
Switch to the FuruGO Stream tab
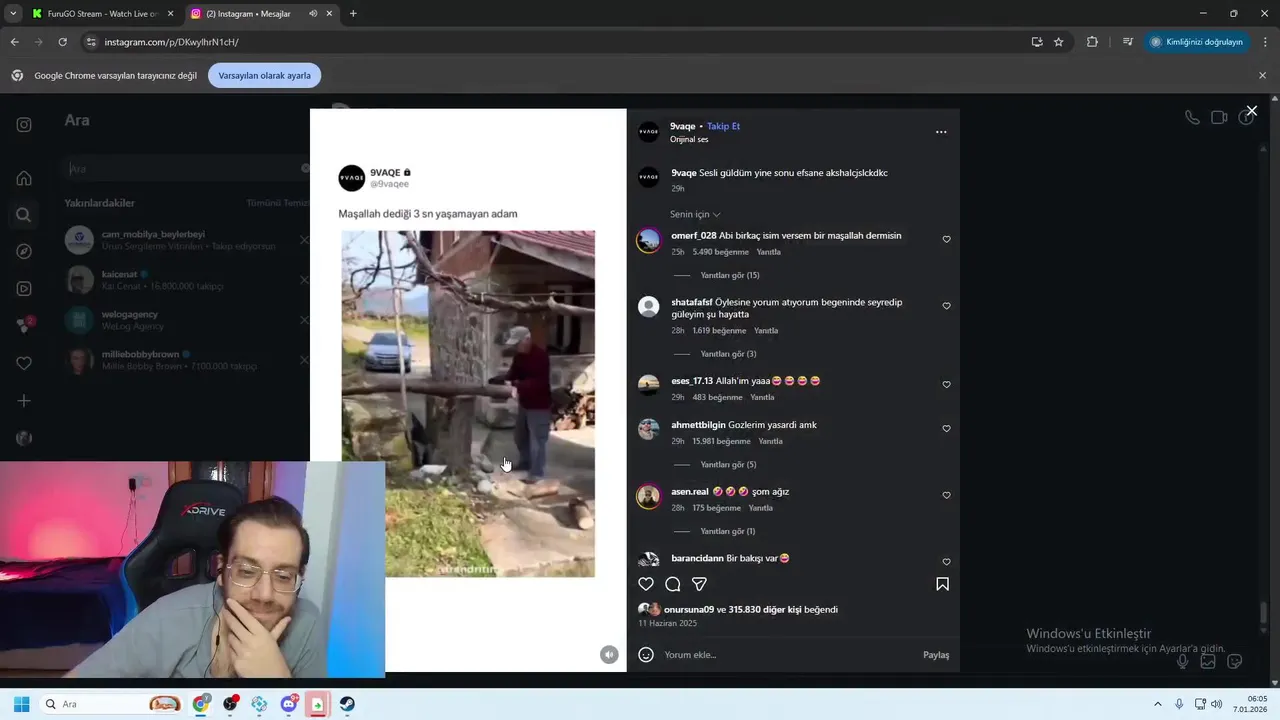coord(102,14)
